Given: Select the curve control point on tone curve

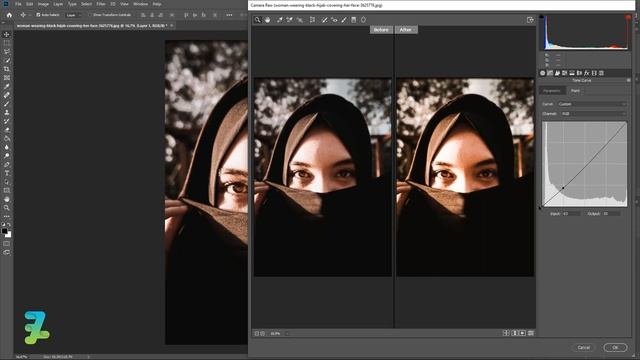Looking at the screenshot, I should point(563,188).
